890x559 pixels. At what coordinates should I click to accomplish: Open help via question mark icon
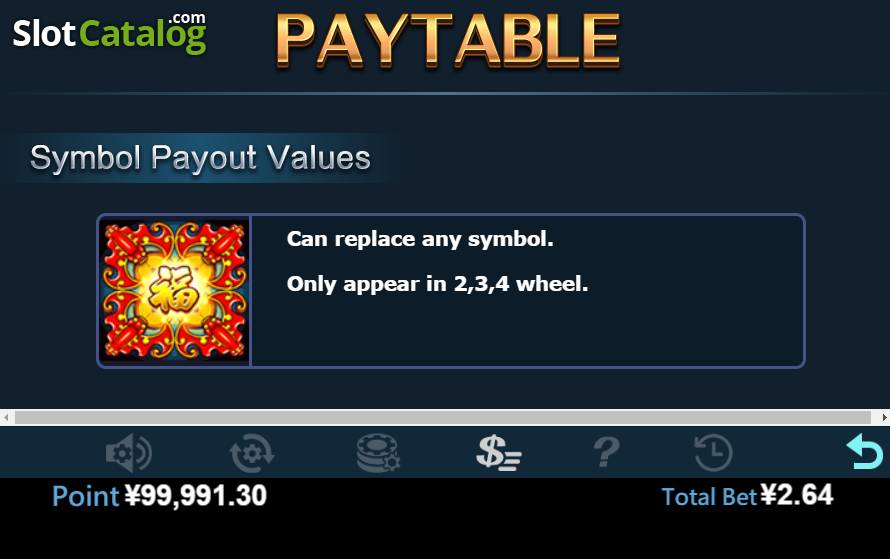click(606, 452)
